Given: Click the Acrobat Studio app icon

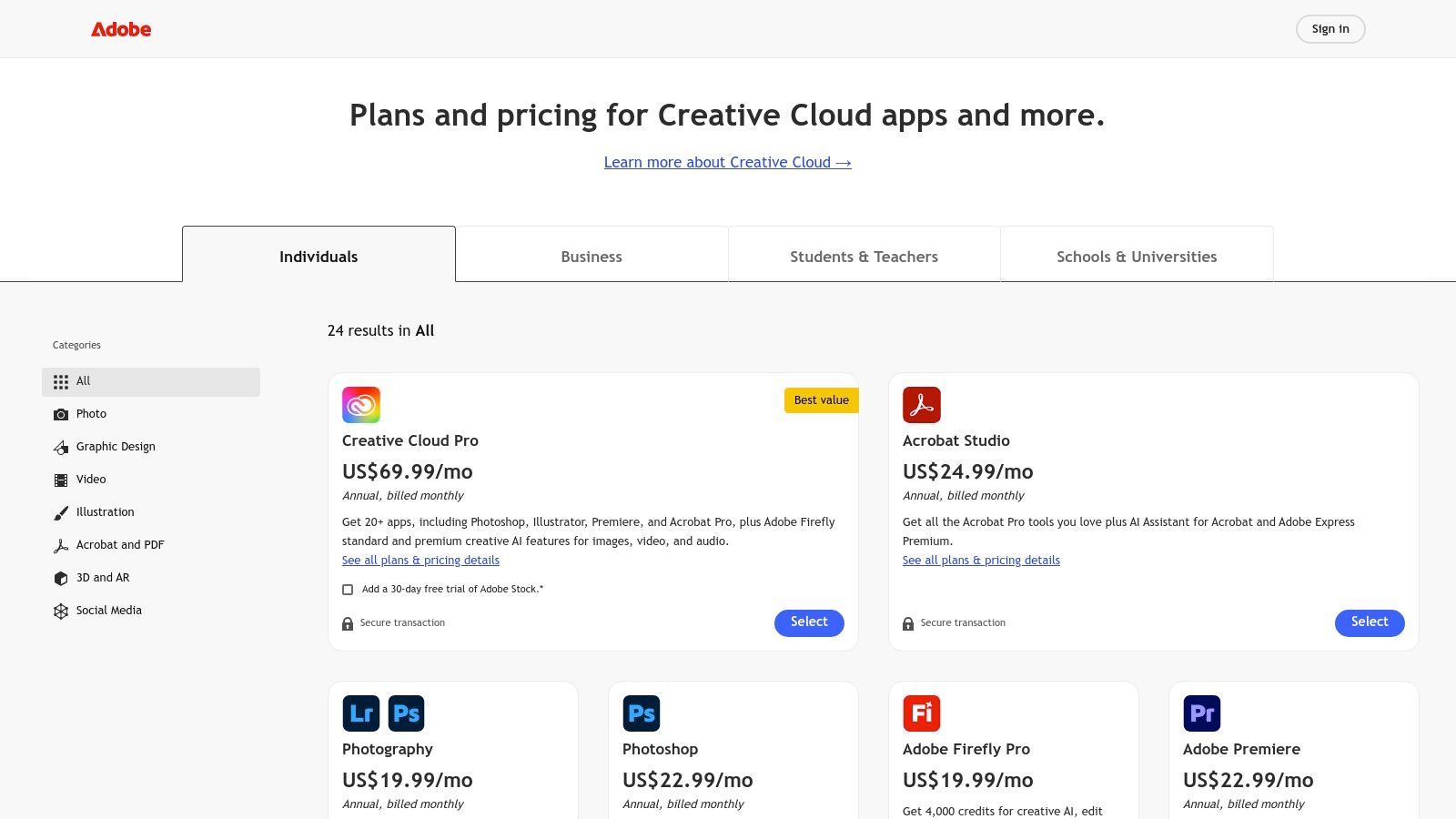Looking at the screenshot, I should click(x=921, y=405).
